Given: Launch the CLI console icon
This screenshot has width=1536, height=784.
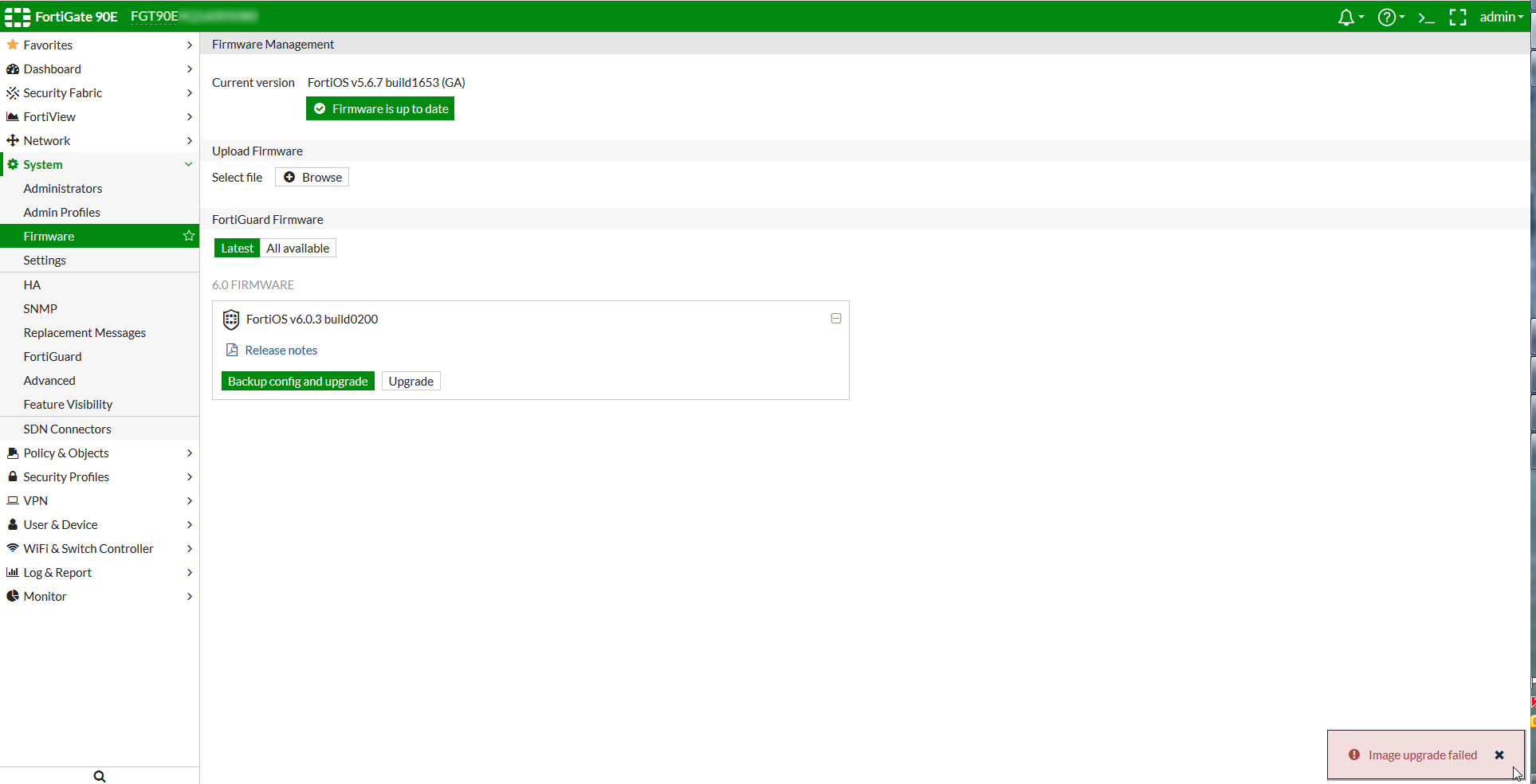Looking at the screenshot, I should 1427,18.
